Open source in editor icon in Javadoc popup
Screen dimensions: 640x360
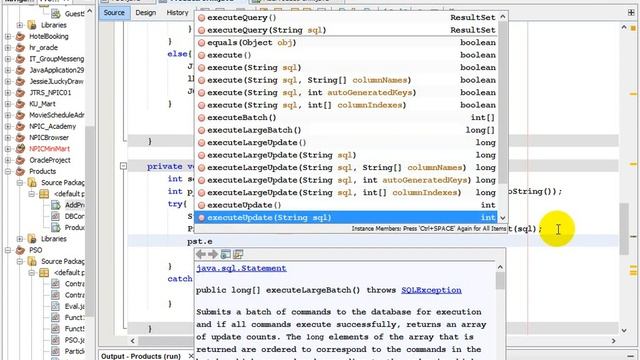[238, 254]
